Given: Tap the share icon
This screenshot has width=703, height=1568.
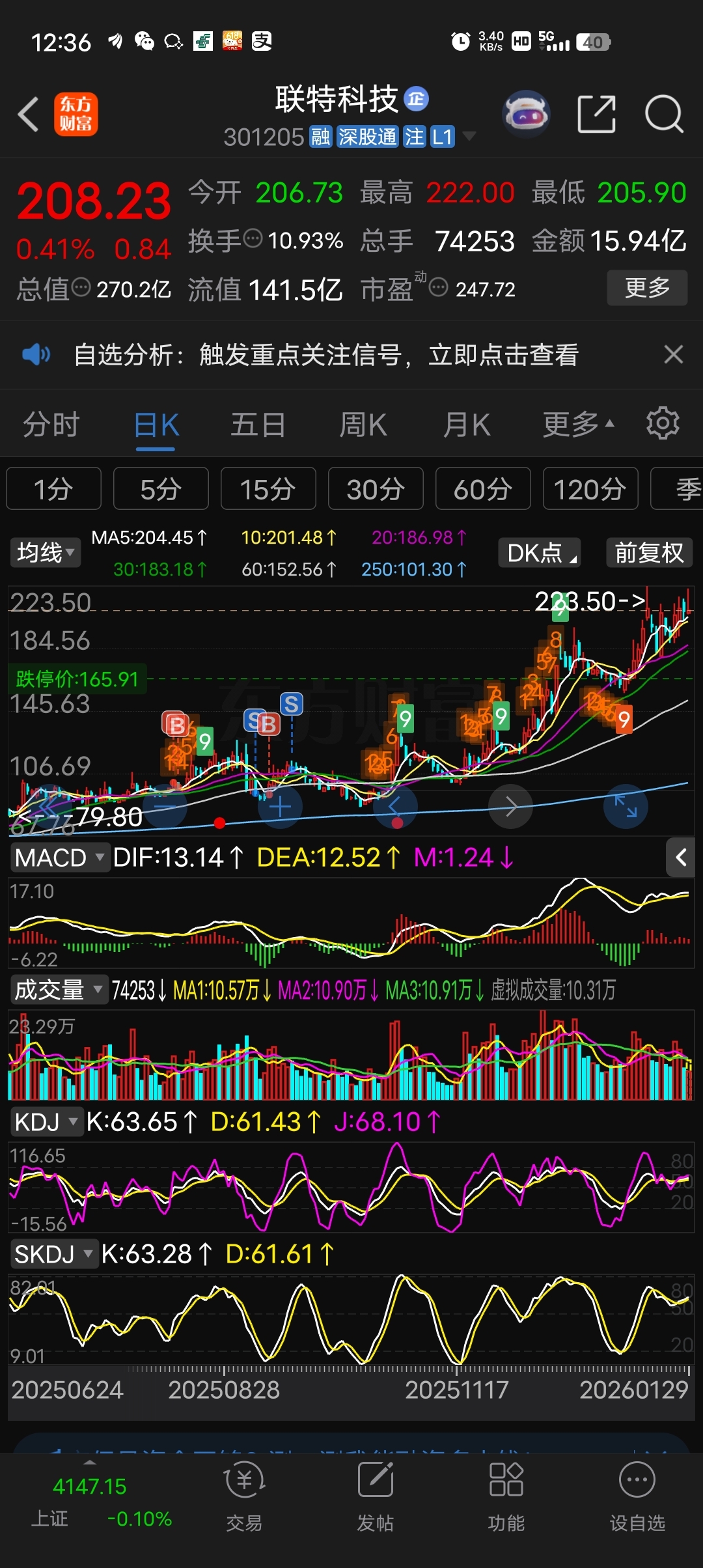Looking at the screenshot, I should 596,115.
